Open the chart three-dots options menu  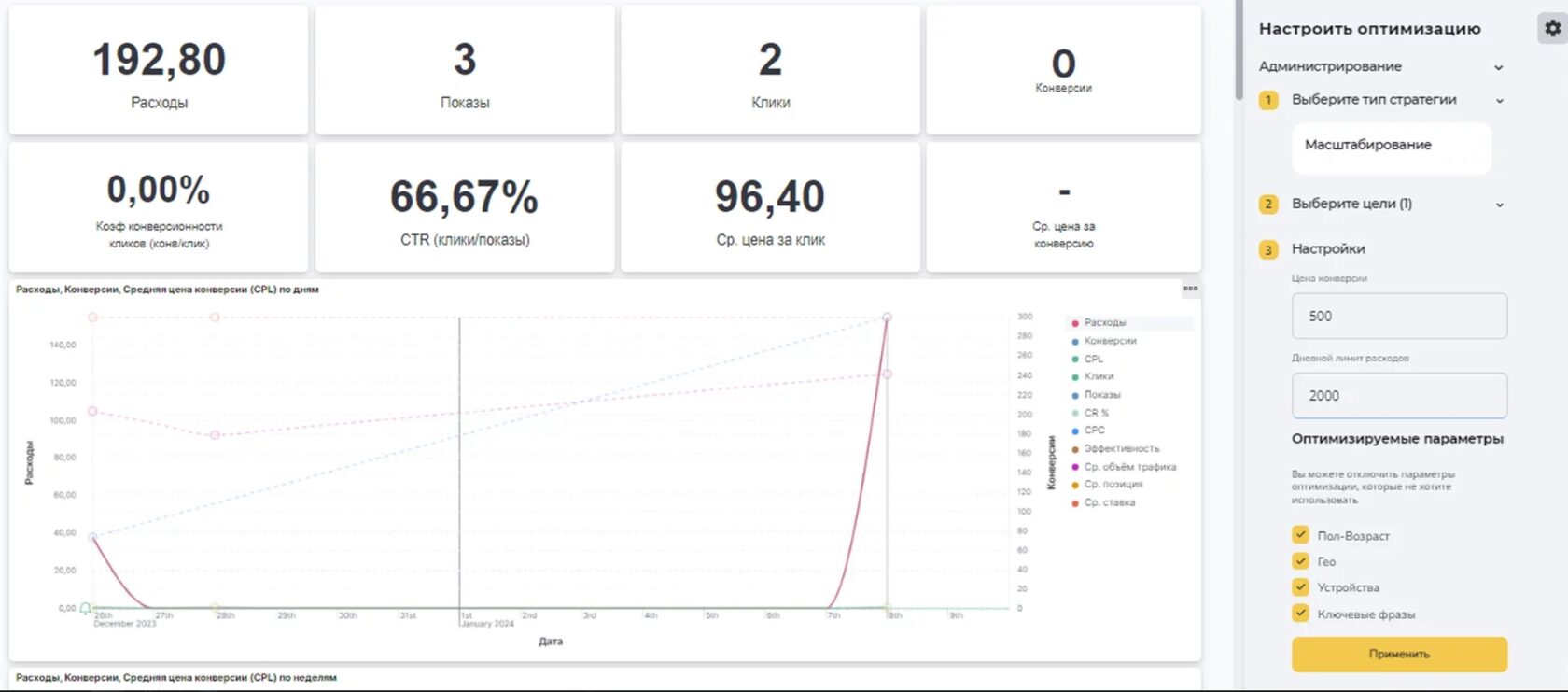(1190, 289)
